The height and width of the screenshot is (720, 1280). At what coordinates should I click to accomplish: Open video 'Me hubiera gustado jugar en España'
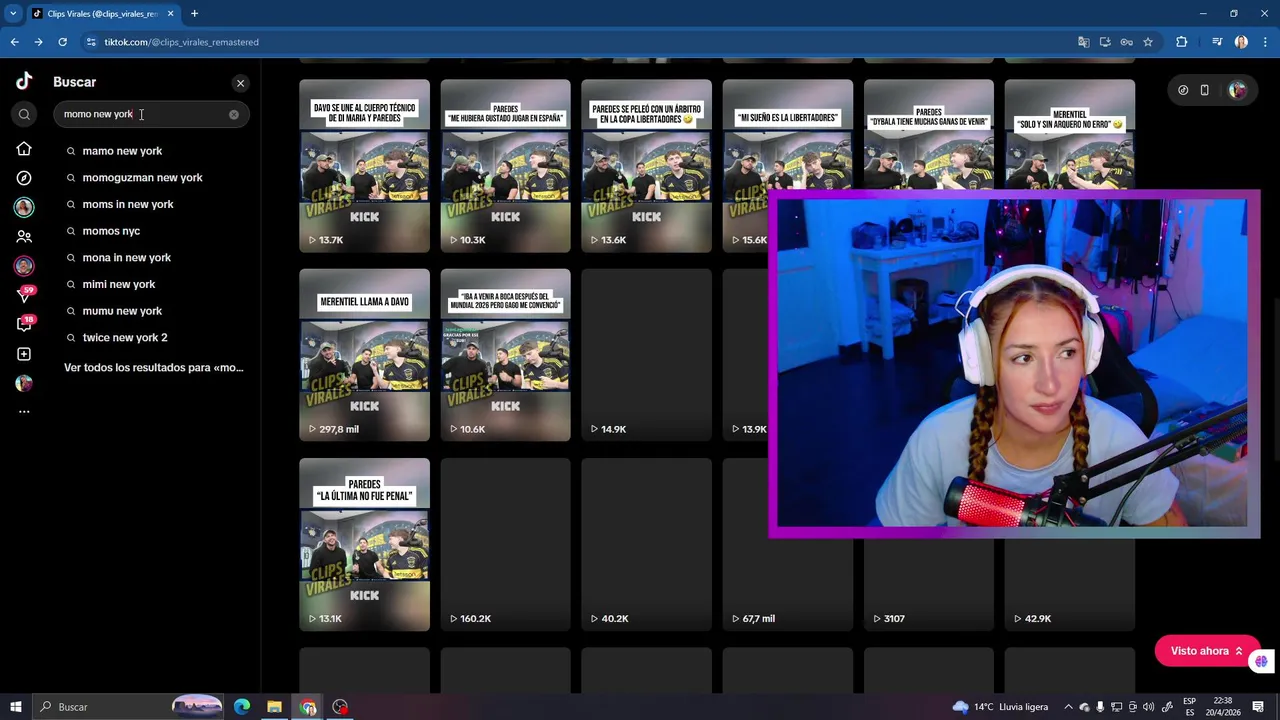point(505,166)
